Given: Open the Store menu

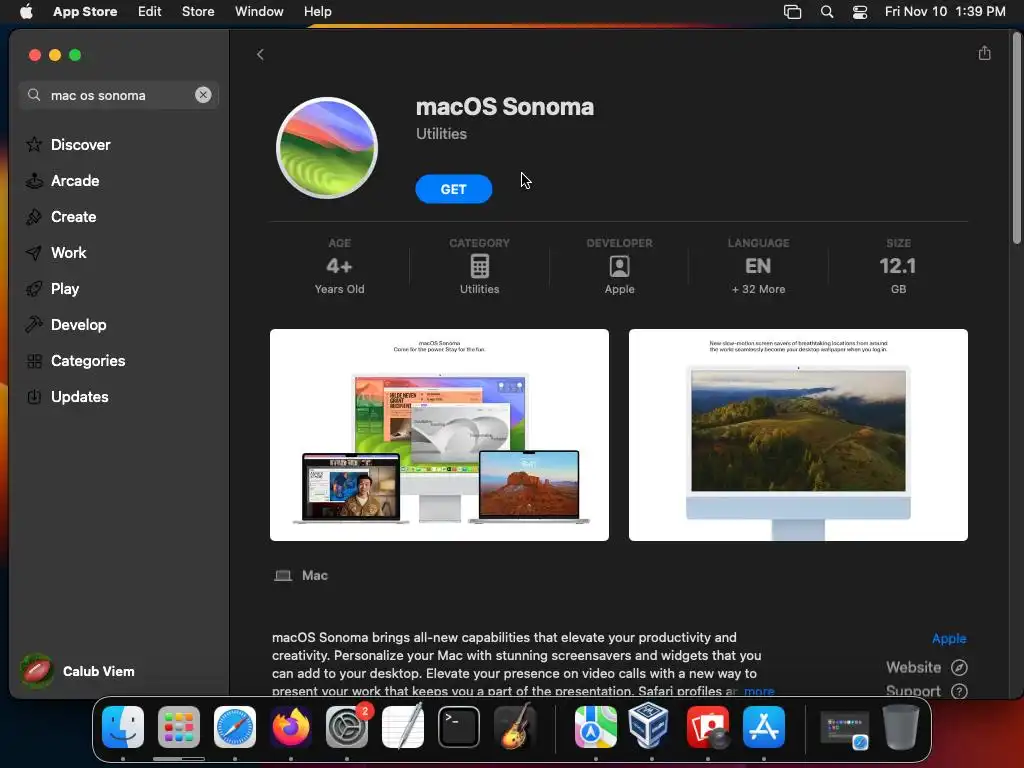Looking at the screenshot, I should click(198, 12).
